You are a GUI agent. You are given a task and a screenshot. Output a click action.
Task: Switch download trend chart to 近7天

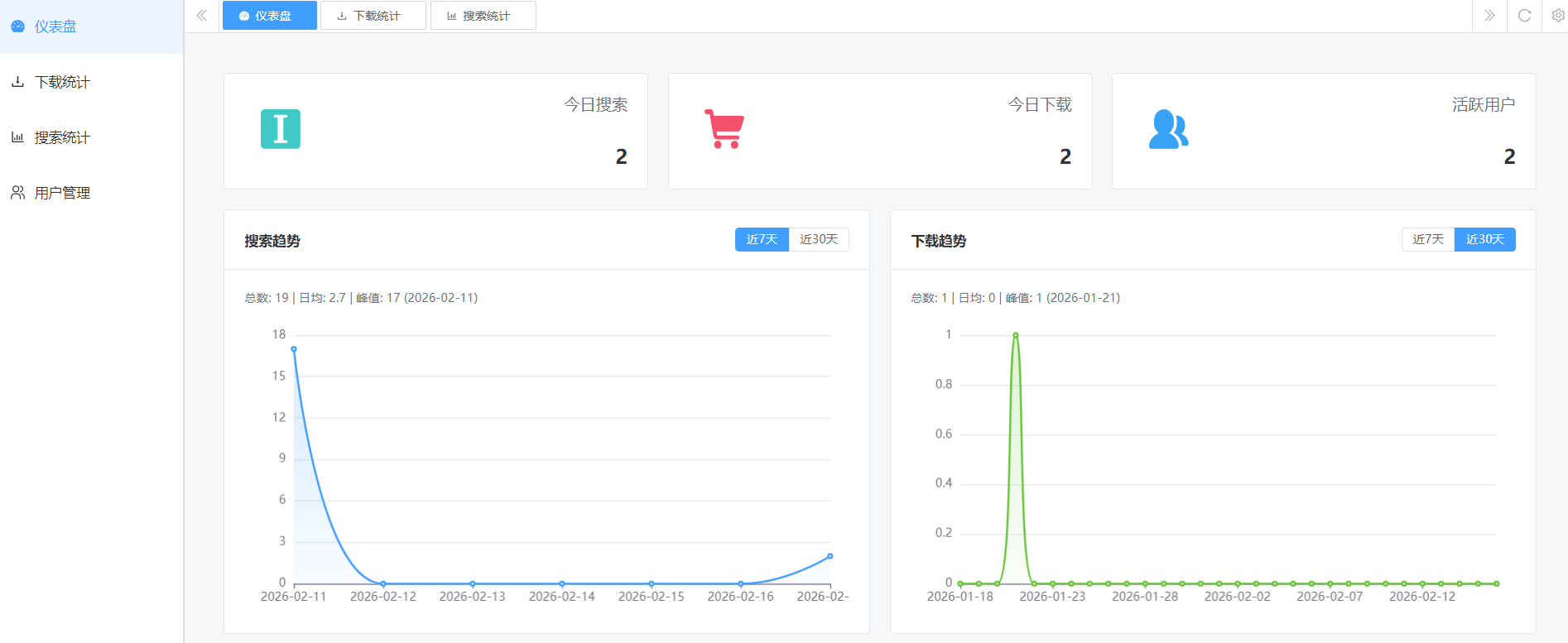(1427, 239)
